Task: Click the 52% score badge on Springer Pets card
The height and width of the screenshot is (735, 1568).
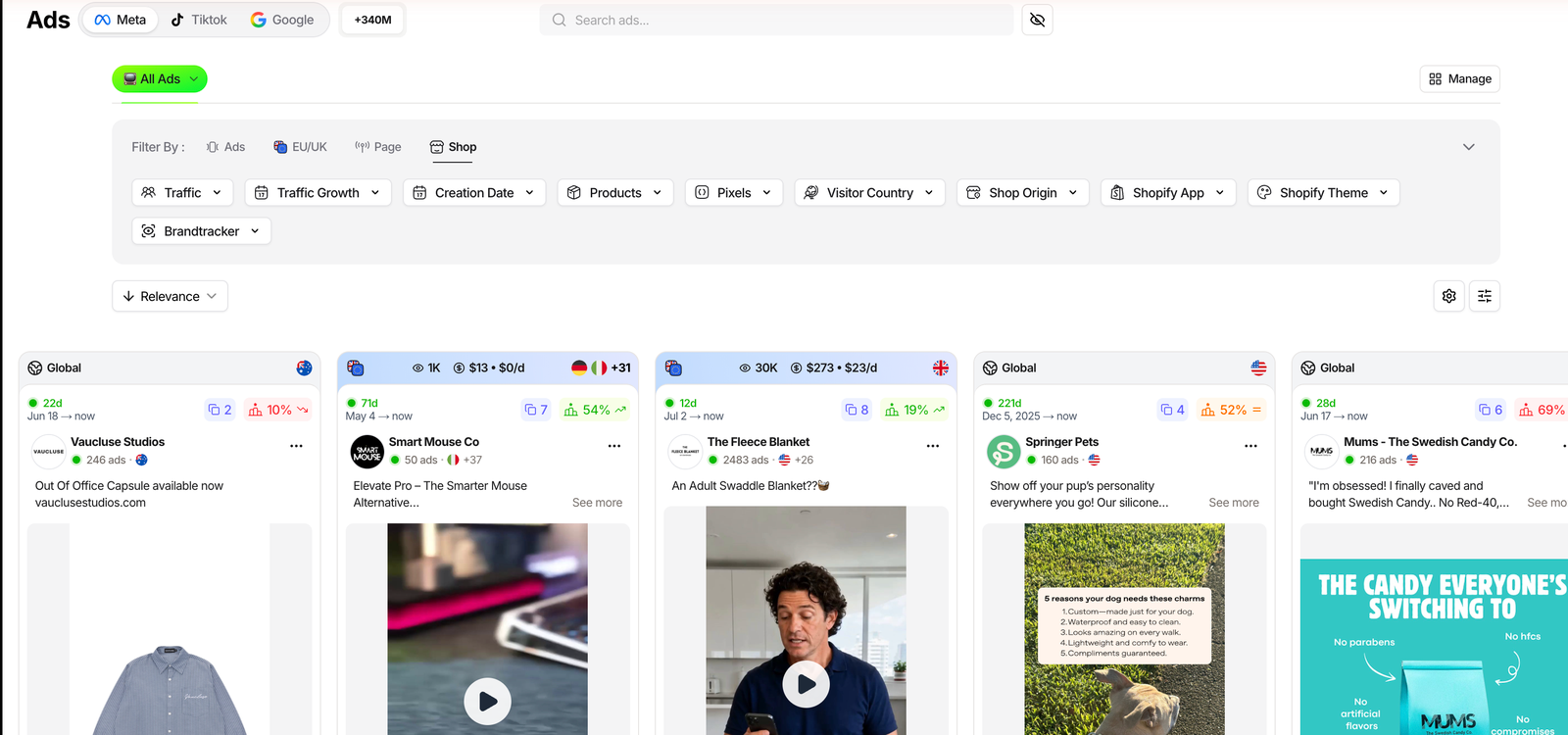Action: click(1232, 410)
